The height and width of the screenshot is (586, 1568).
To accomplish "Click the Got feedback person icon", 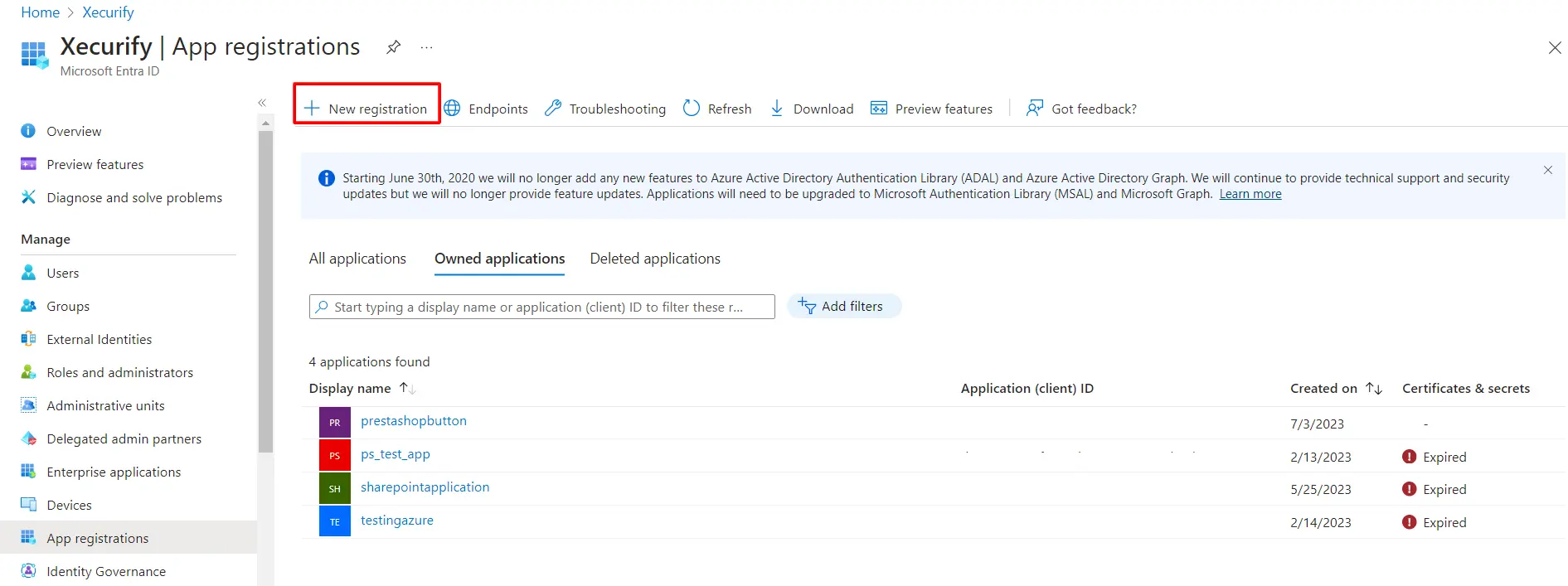I will coord(1035,108).
